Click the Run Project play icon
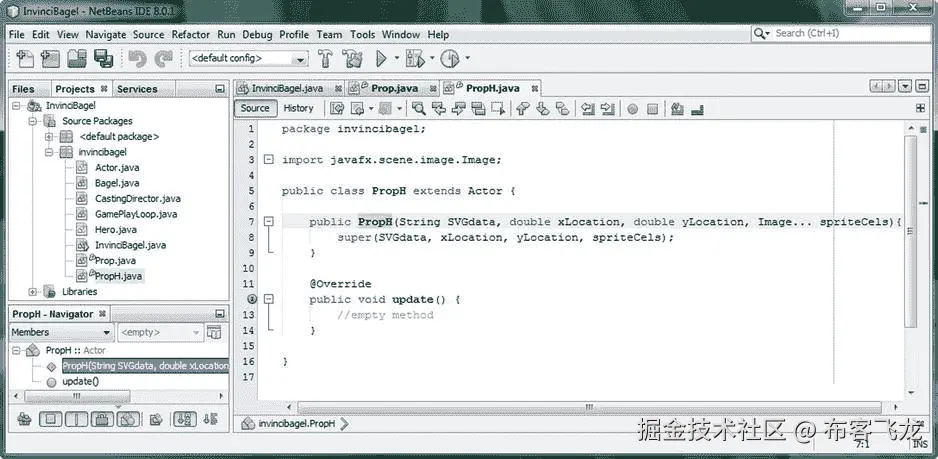The width and height of the screenshot is (938, 459). pyautogui.click(x=381, y=59)
